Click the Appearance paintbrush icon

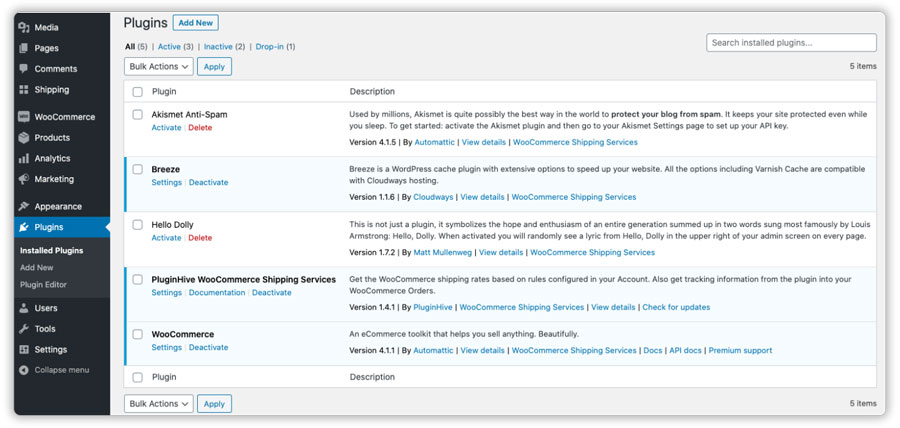coord(24,206)
